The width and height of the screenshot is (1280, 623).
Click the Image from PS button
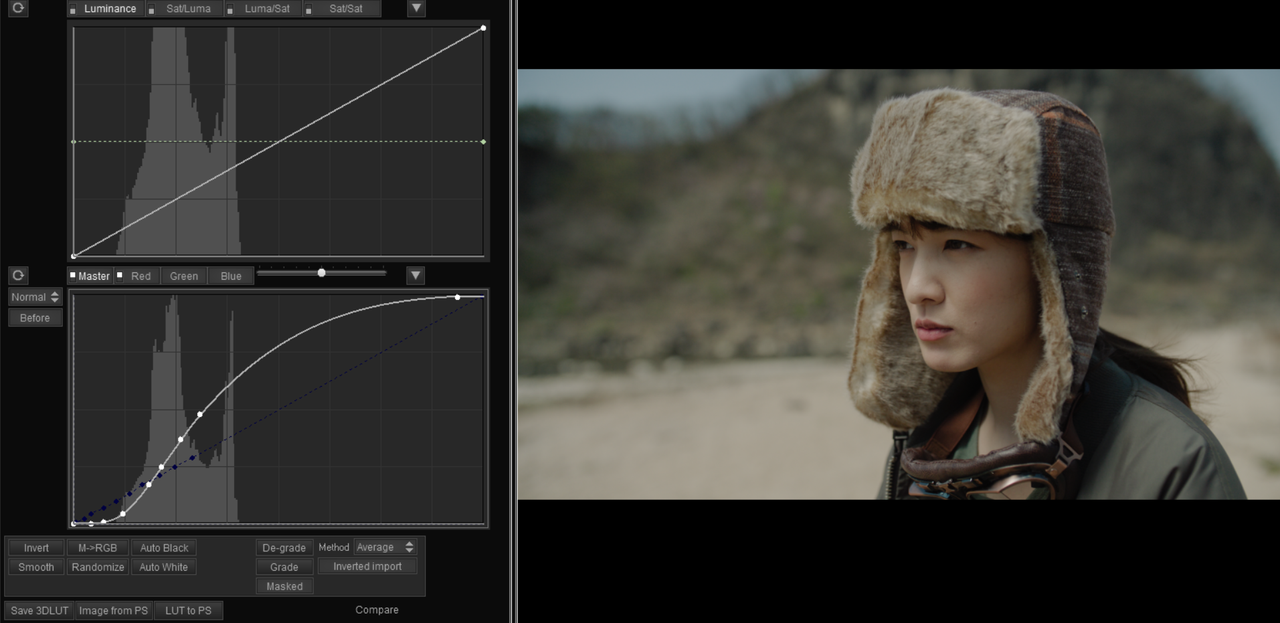[113, 610]
